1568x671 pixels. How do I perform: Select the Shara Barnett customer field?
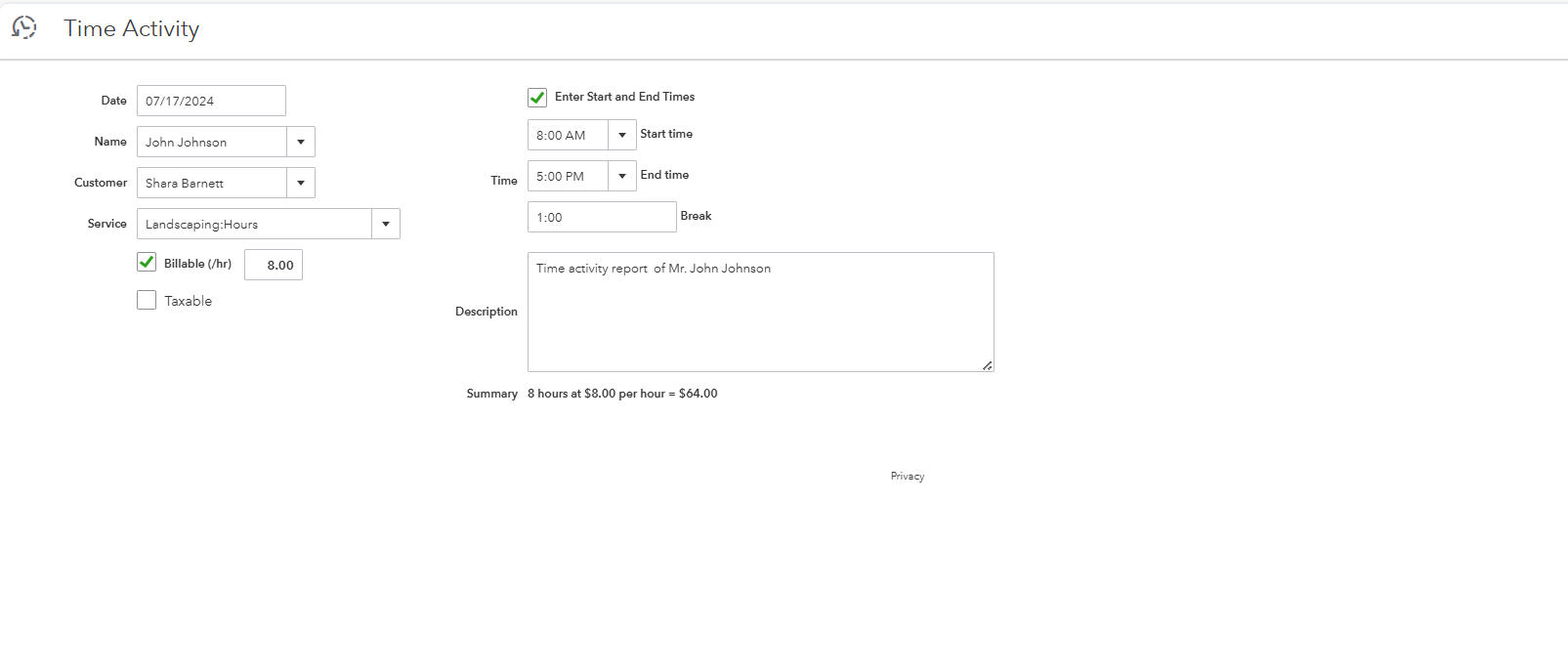(x=212, y=184)
